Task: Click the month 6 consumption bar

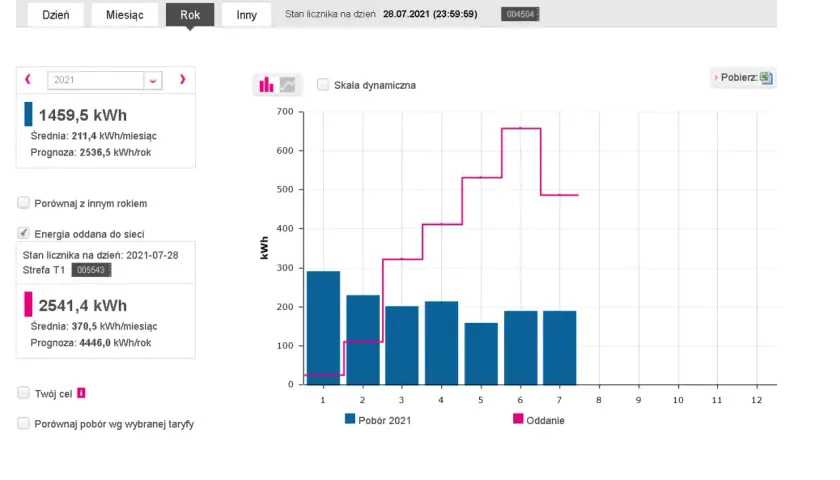Action: 520,348
